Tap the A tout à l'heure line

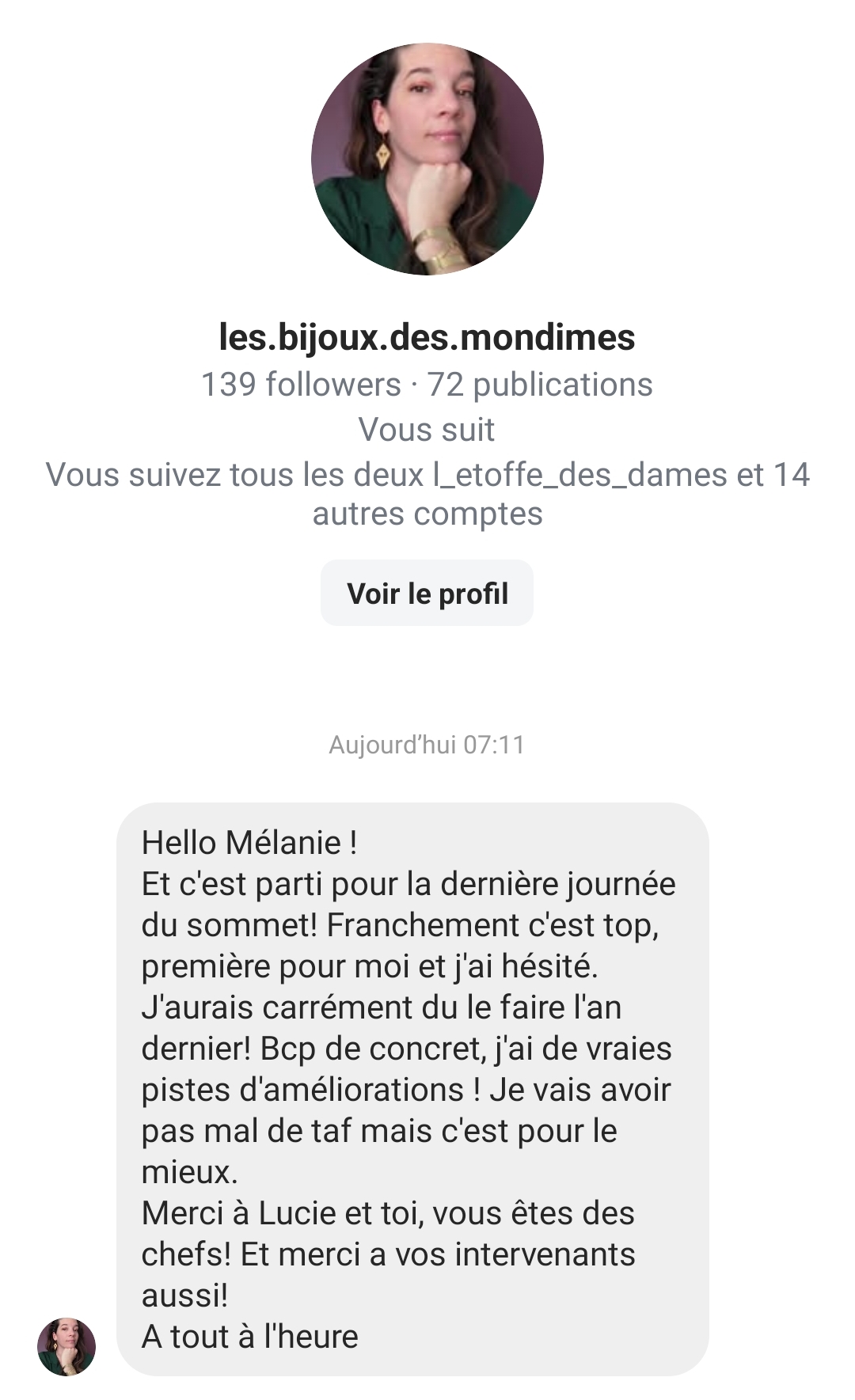point(250,1337)
